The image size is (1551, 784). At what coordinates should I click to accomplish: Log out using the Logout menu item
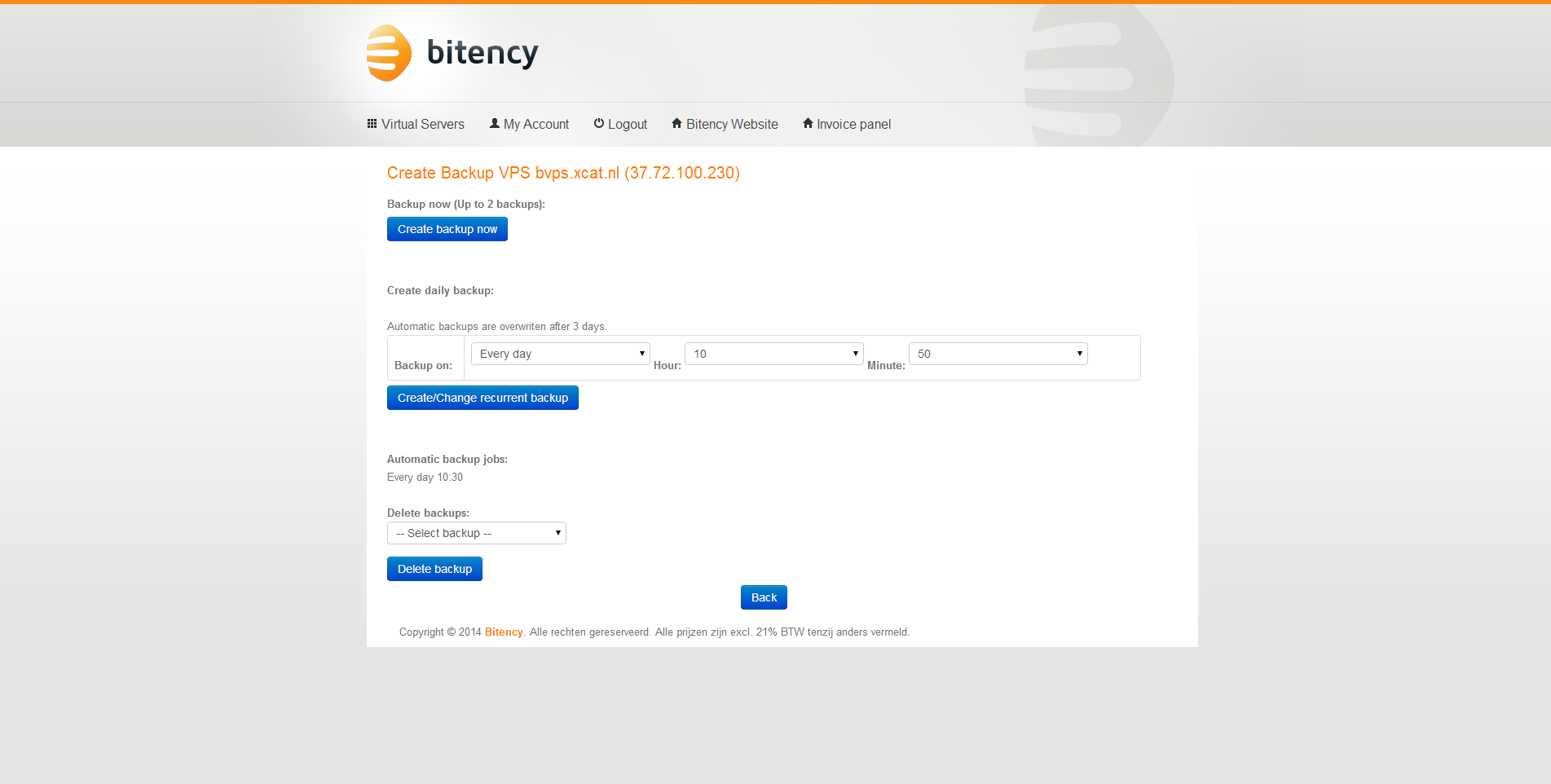627,125
